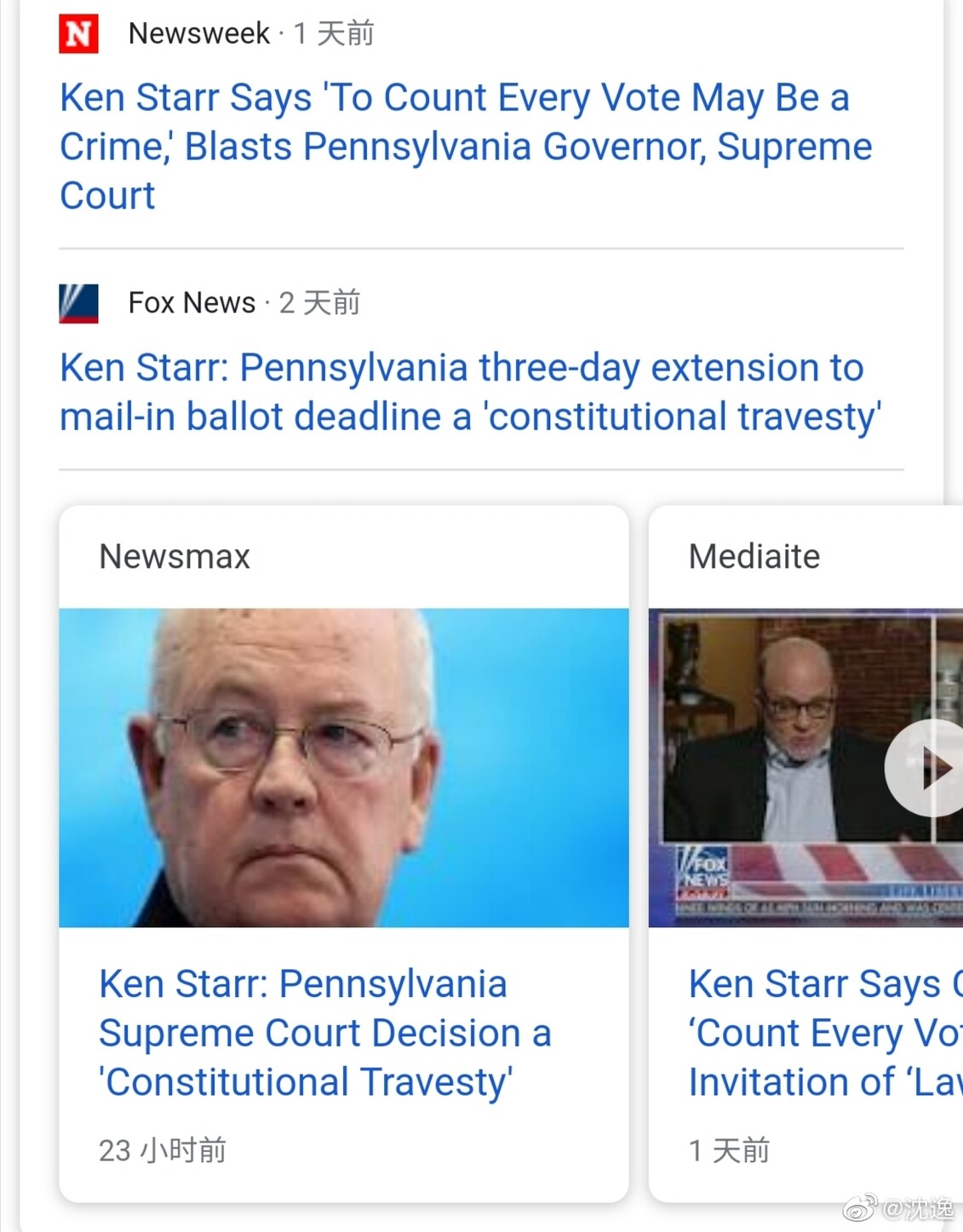Open Newsweek headline 'To Count Every Vote'
This screenshot has width=963, height=1232.
point(466,146)
